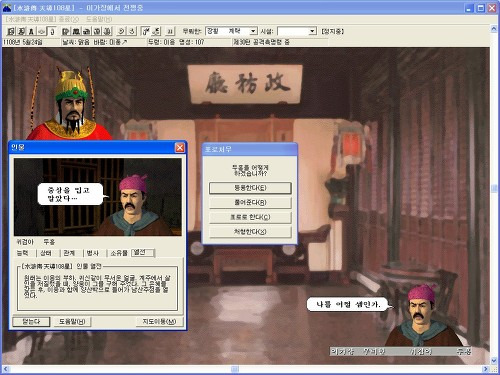The image size is (500, 375).
Task: Open the 무뢰한 combo box arrow
Action: coord(253,31)
